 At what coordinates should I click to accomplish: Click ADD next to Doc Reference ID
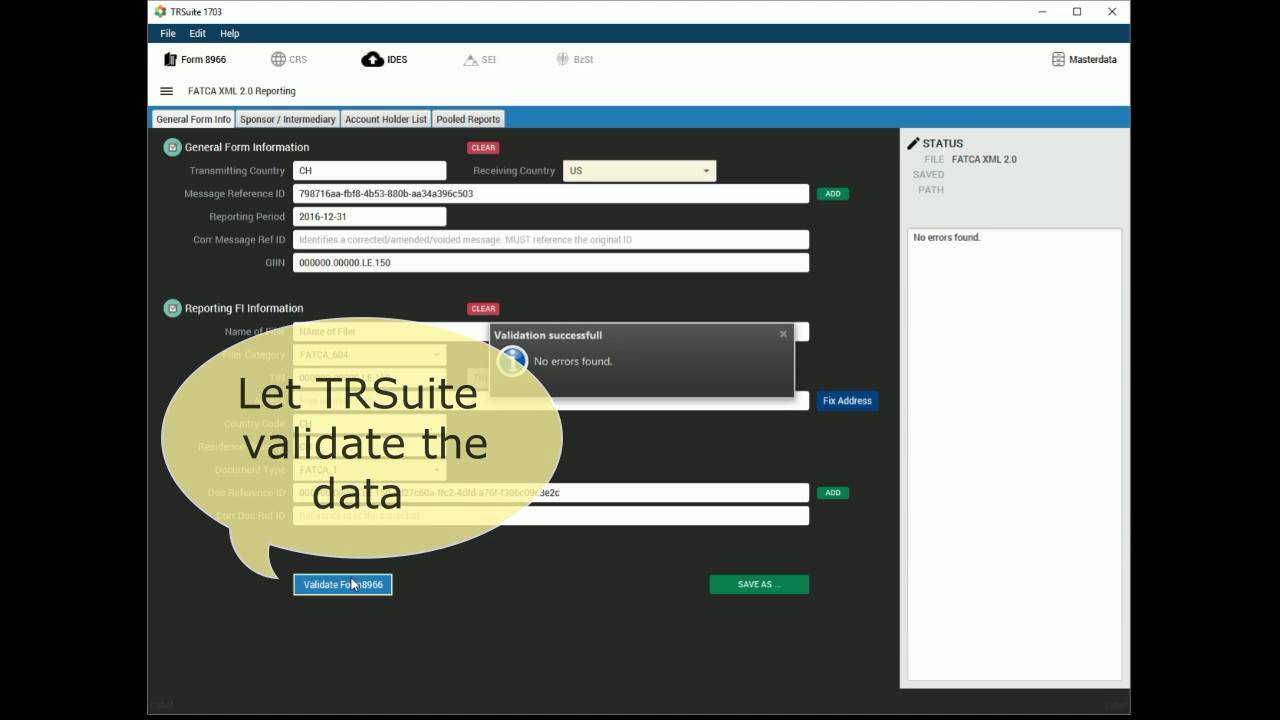click(833, 493)
